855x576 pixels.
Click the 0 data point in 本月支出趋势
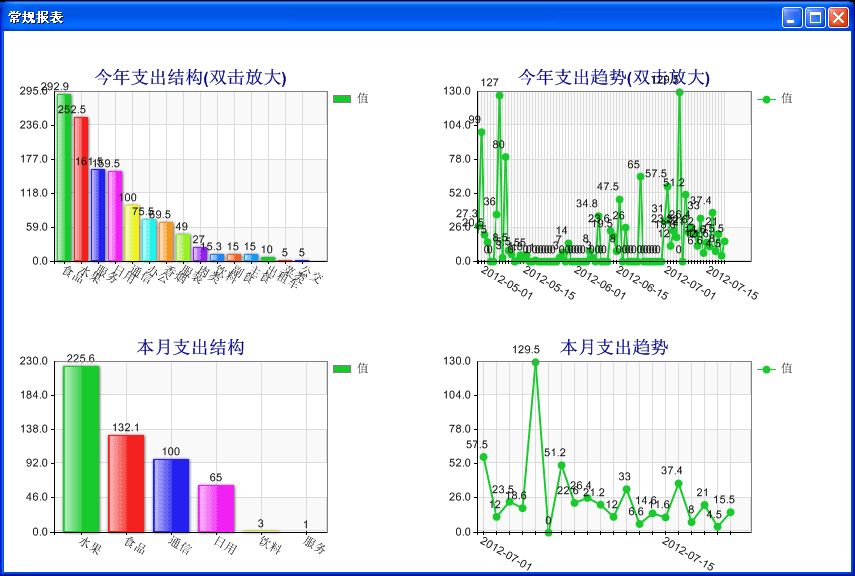click(549, 532)
